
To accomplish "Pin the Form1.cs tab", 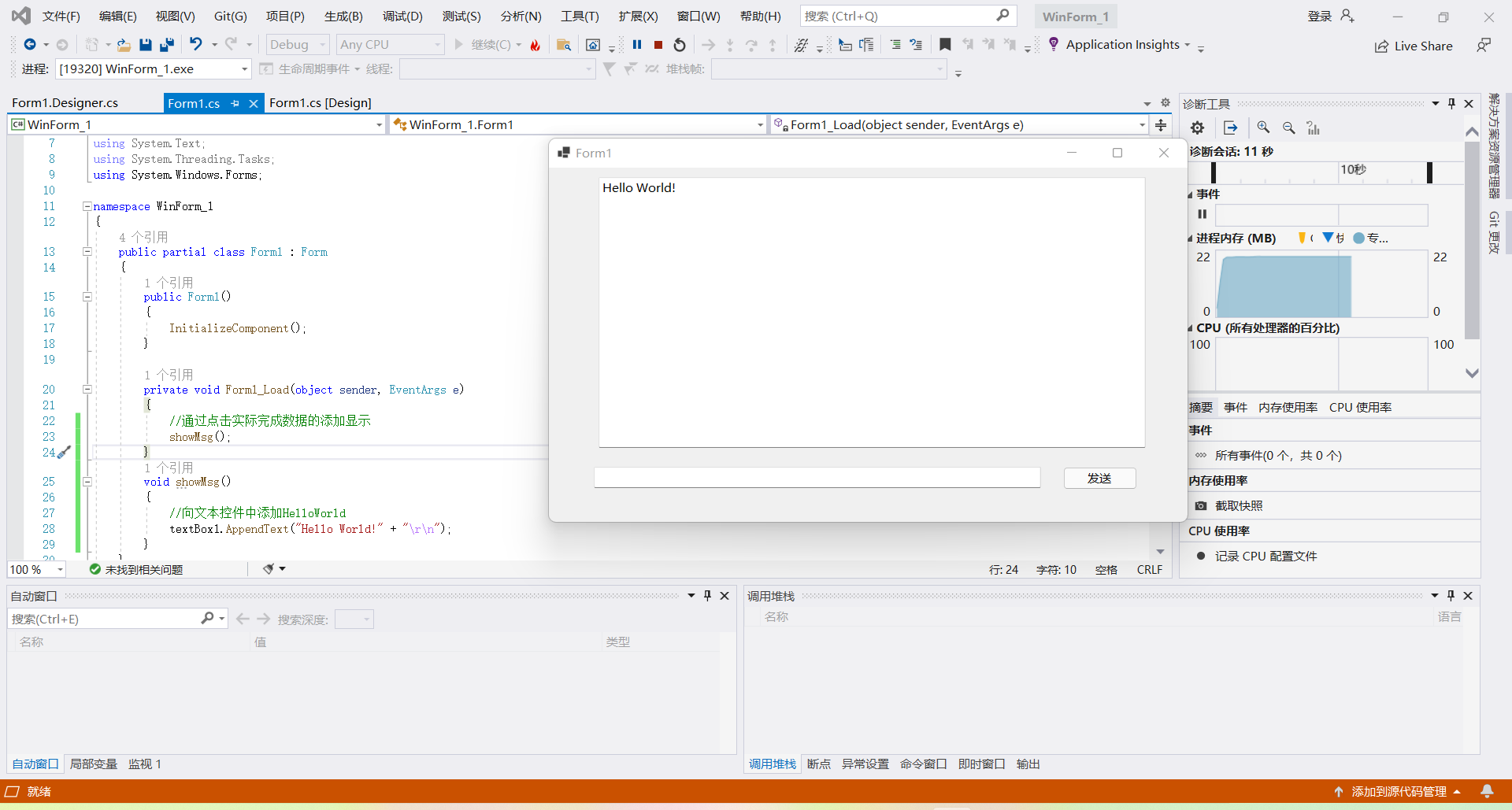I will [x=235, y=103].
